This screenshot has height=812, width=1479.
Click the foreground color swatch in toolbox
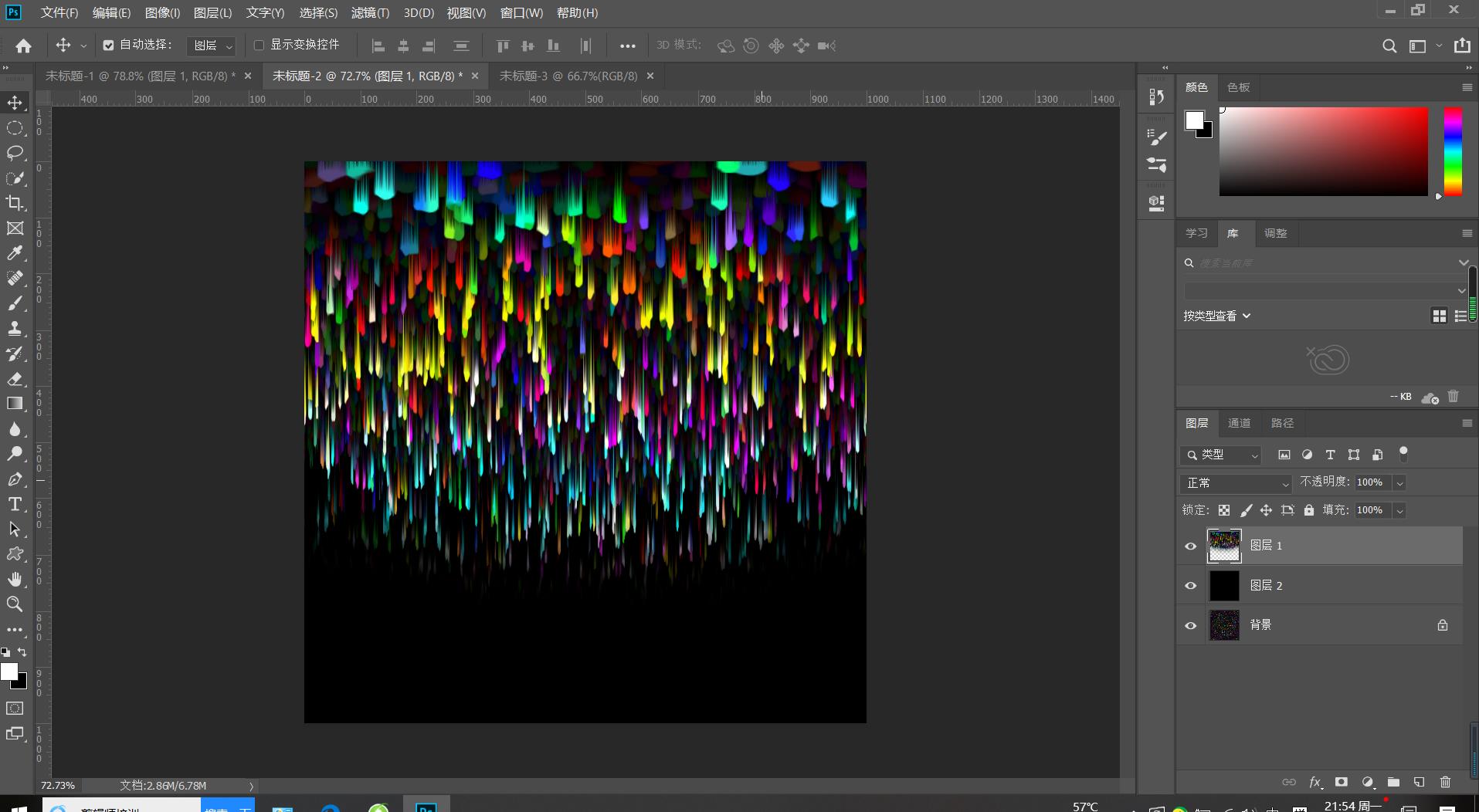(9, 672)
